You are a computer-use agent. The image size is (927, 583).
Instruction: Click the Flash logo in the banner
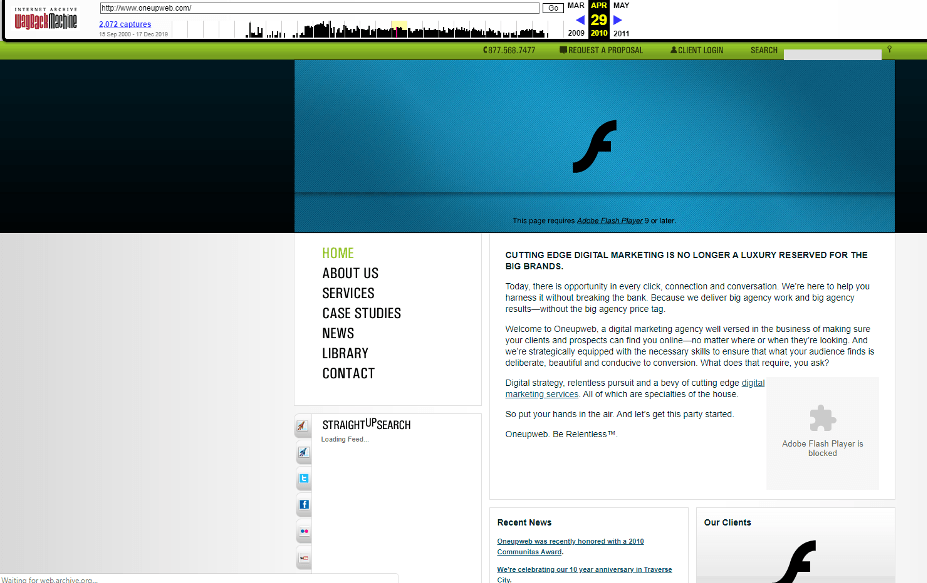[595, 146]
